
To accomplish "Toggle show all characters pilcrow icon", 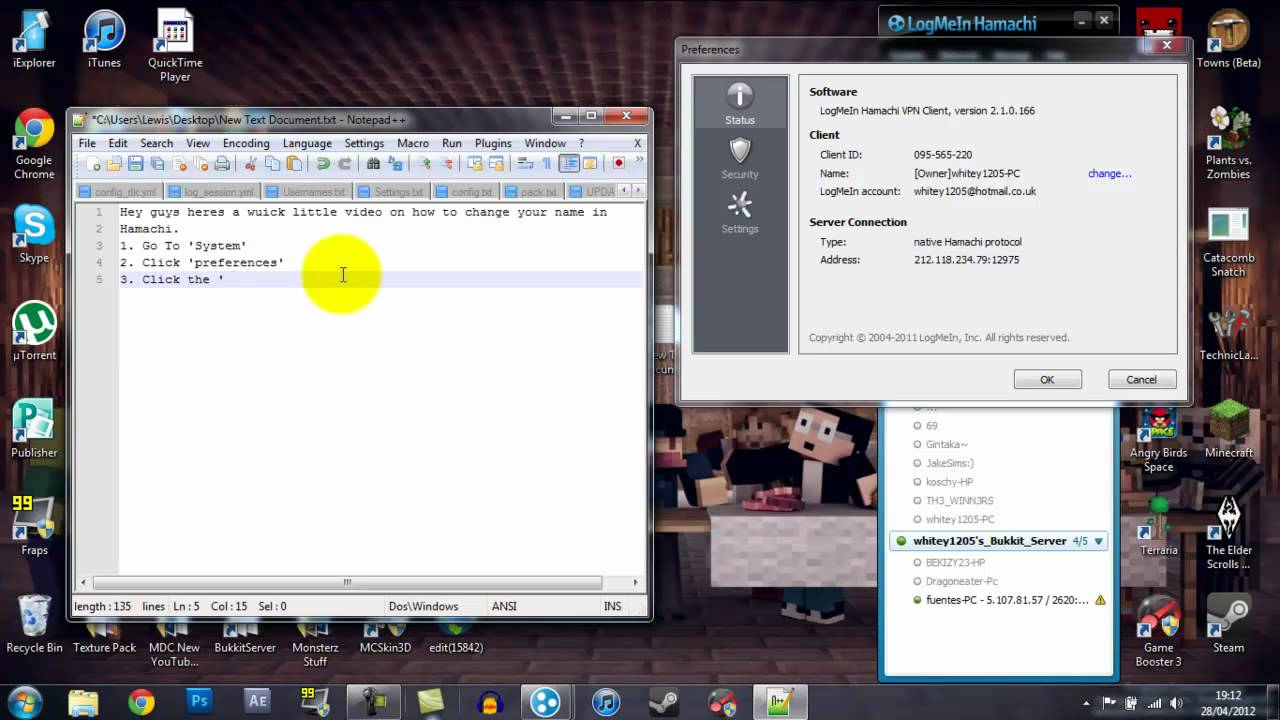I will (x=547, y=164).
